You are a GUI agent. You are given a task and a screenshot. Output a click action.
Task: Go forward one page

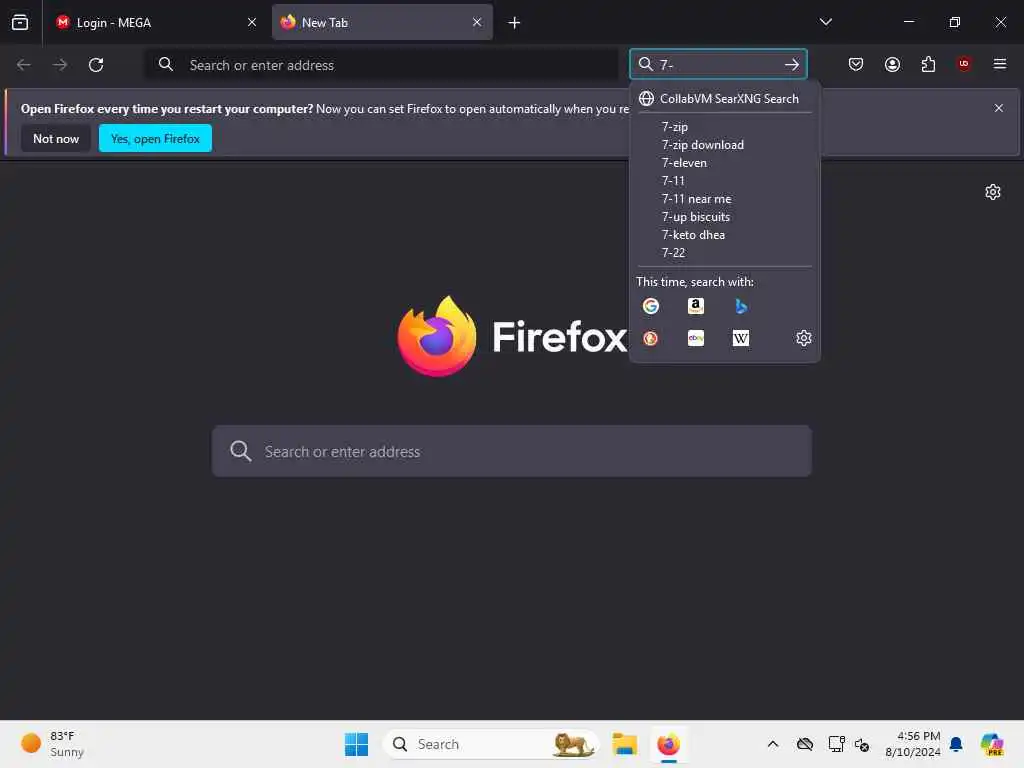pos(60,65)
